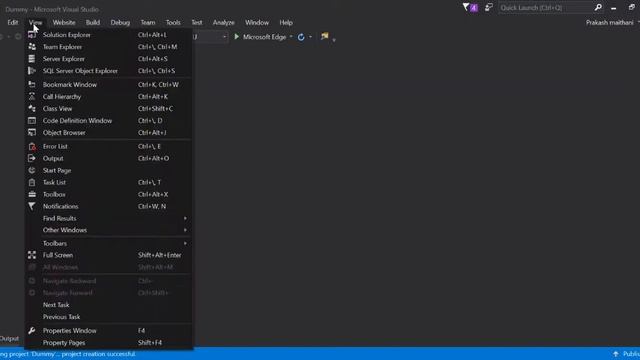Open the Help menu
Viewport: 640px width, 360px height.
pyautogui.click(x=286, y=22)
